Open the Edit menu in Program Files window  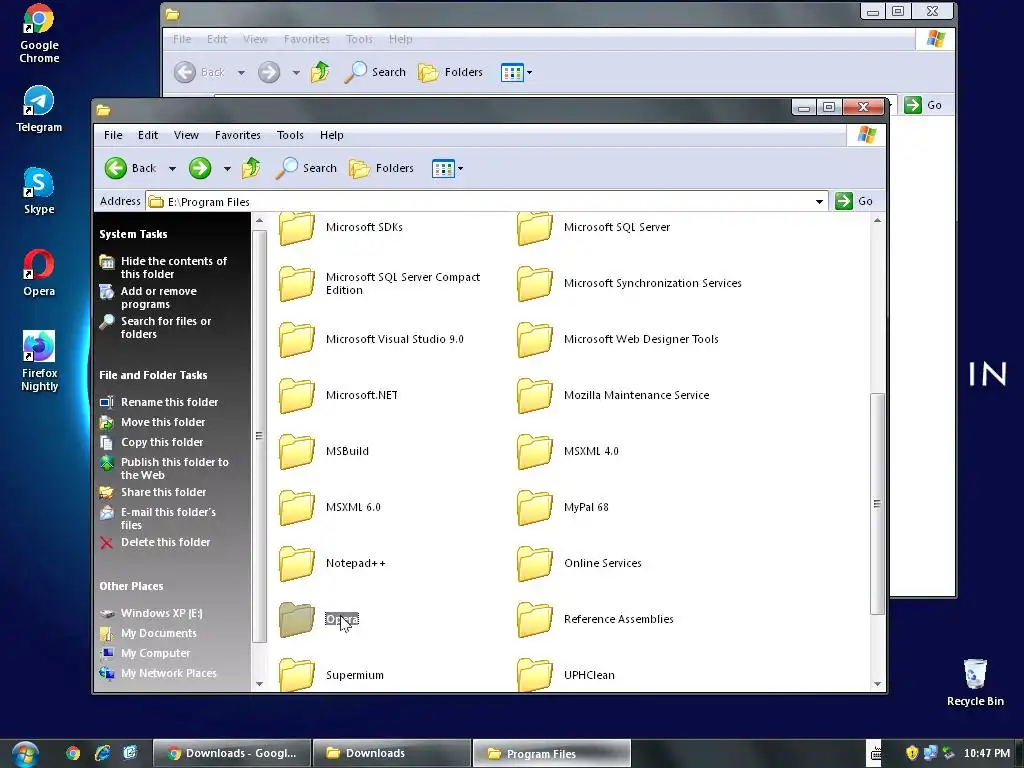click(x=148, y=135)
